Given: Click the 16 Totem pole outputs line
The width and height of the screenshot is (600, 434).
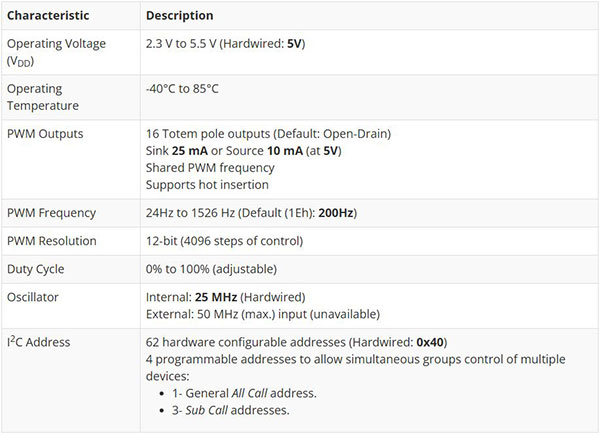Looking at the screenshot, I should (267, 133).
